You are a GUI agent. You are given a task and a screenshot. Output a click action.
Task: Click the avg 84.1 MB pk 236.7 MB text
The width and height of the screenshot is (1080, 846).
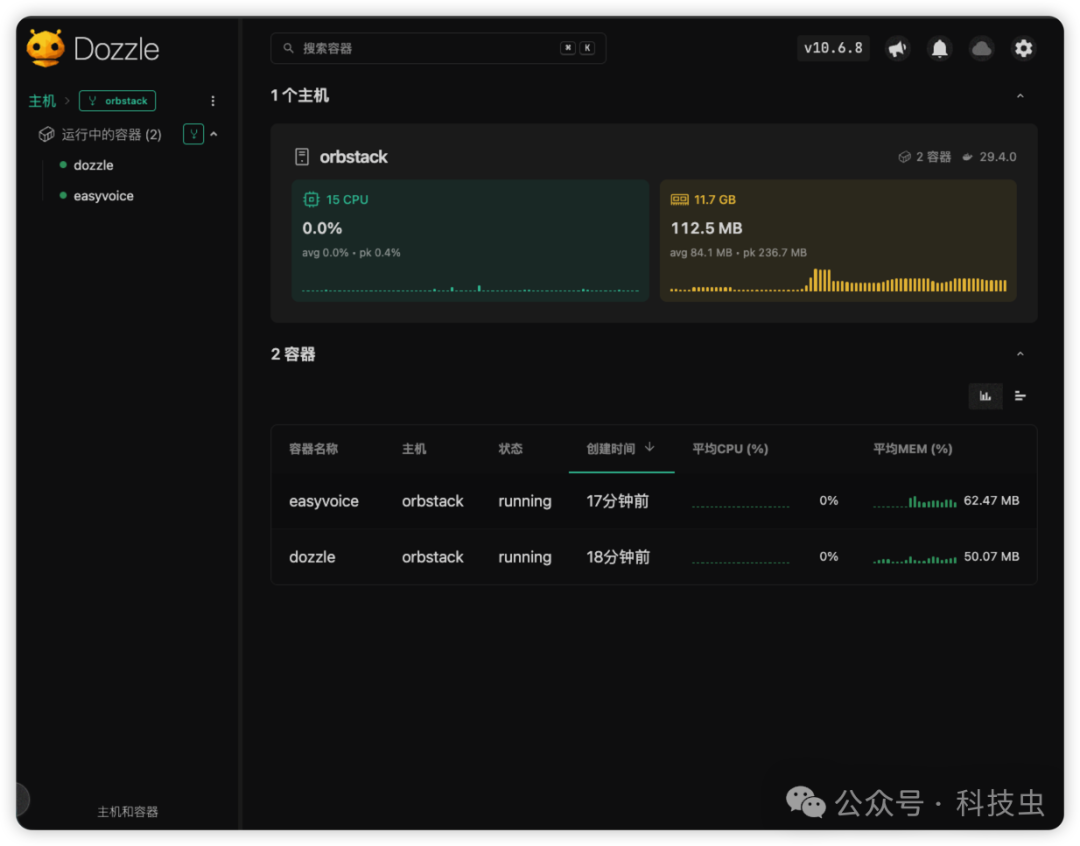pos(738,253)
